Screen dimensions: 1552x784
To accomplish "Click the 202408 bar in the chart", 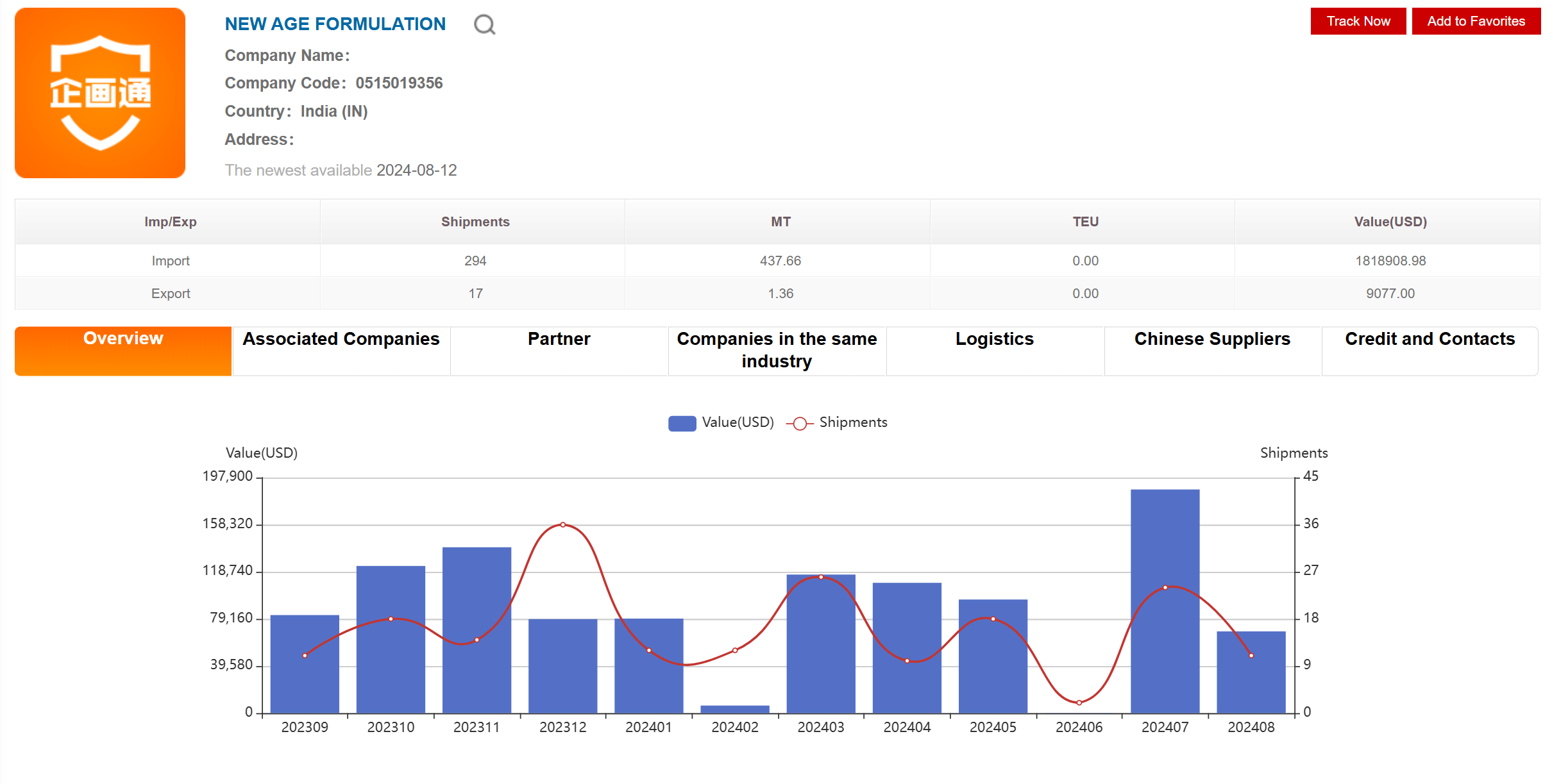I will point(1251,672).
